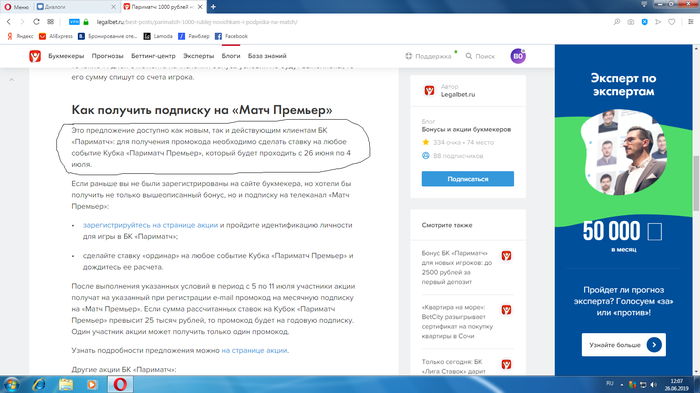Click the Поиск search field
This screenshot has height=393, width=700.
pyautogui.click(x=480, y=56)
